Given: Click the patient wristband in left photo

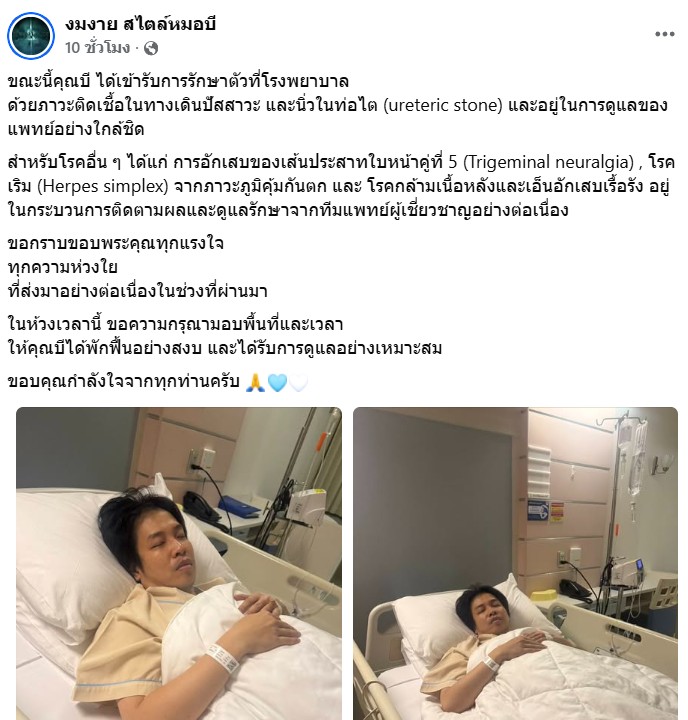Looking at the screenshot, I should coord(222,658).
